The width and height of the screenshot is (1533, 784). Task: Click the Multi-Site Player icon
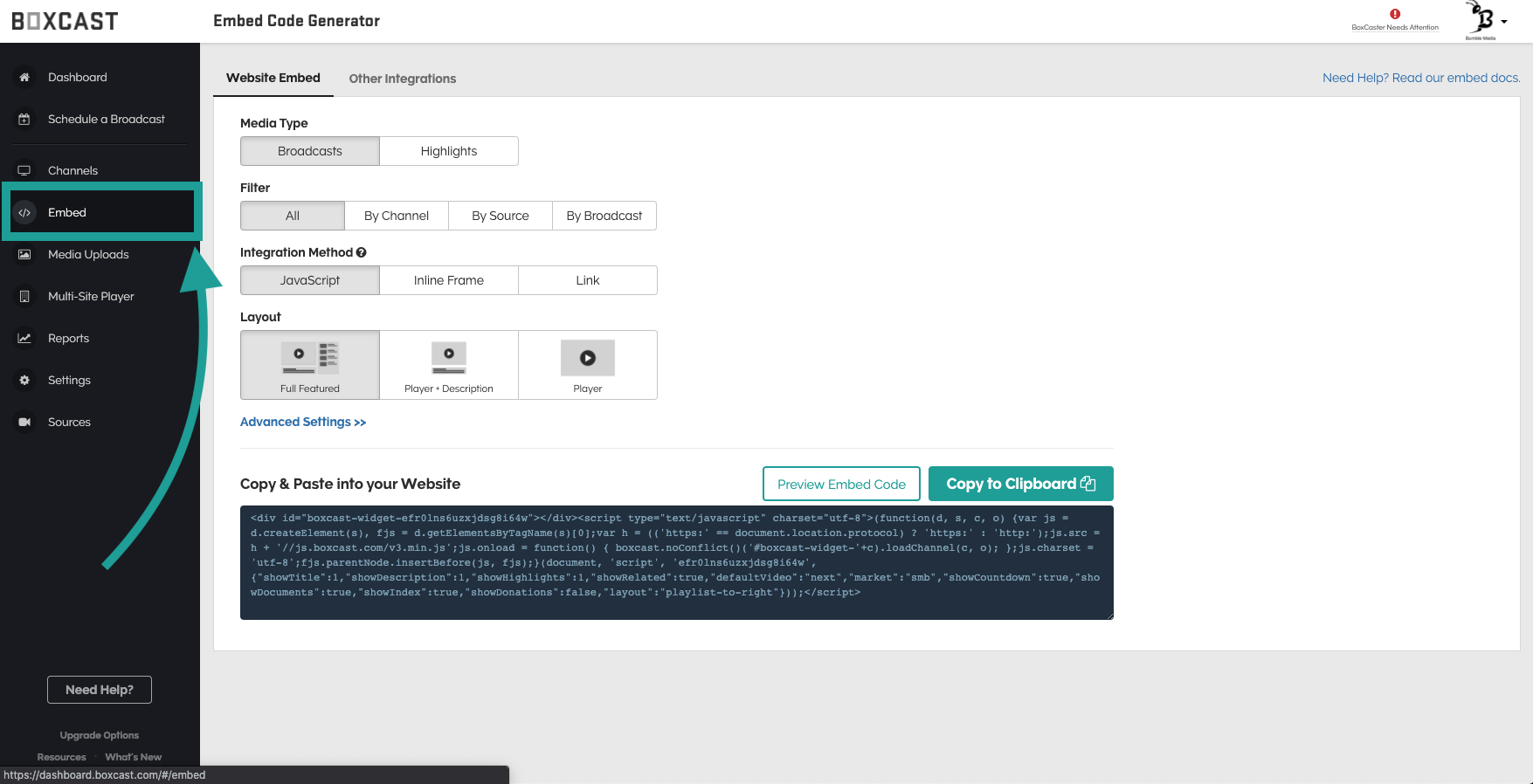[x=24, y=296]
